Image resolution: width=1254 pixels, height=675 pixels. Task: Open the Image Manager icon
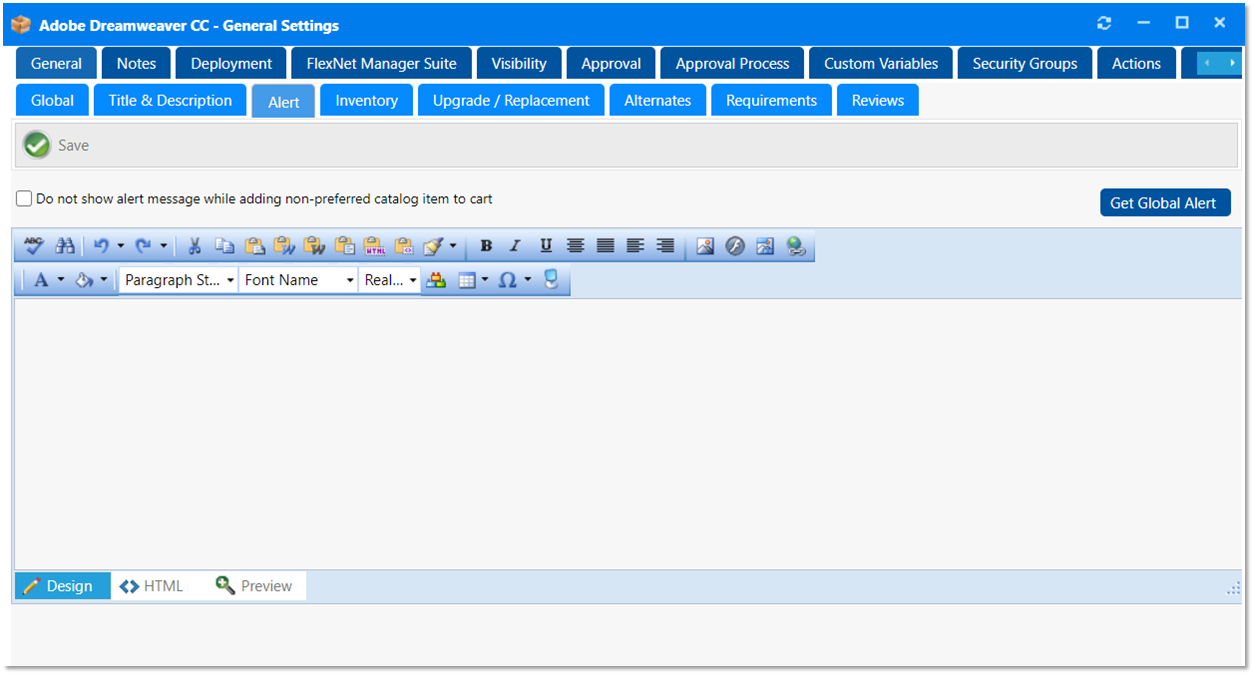705,246
